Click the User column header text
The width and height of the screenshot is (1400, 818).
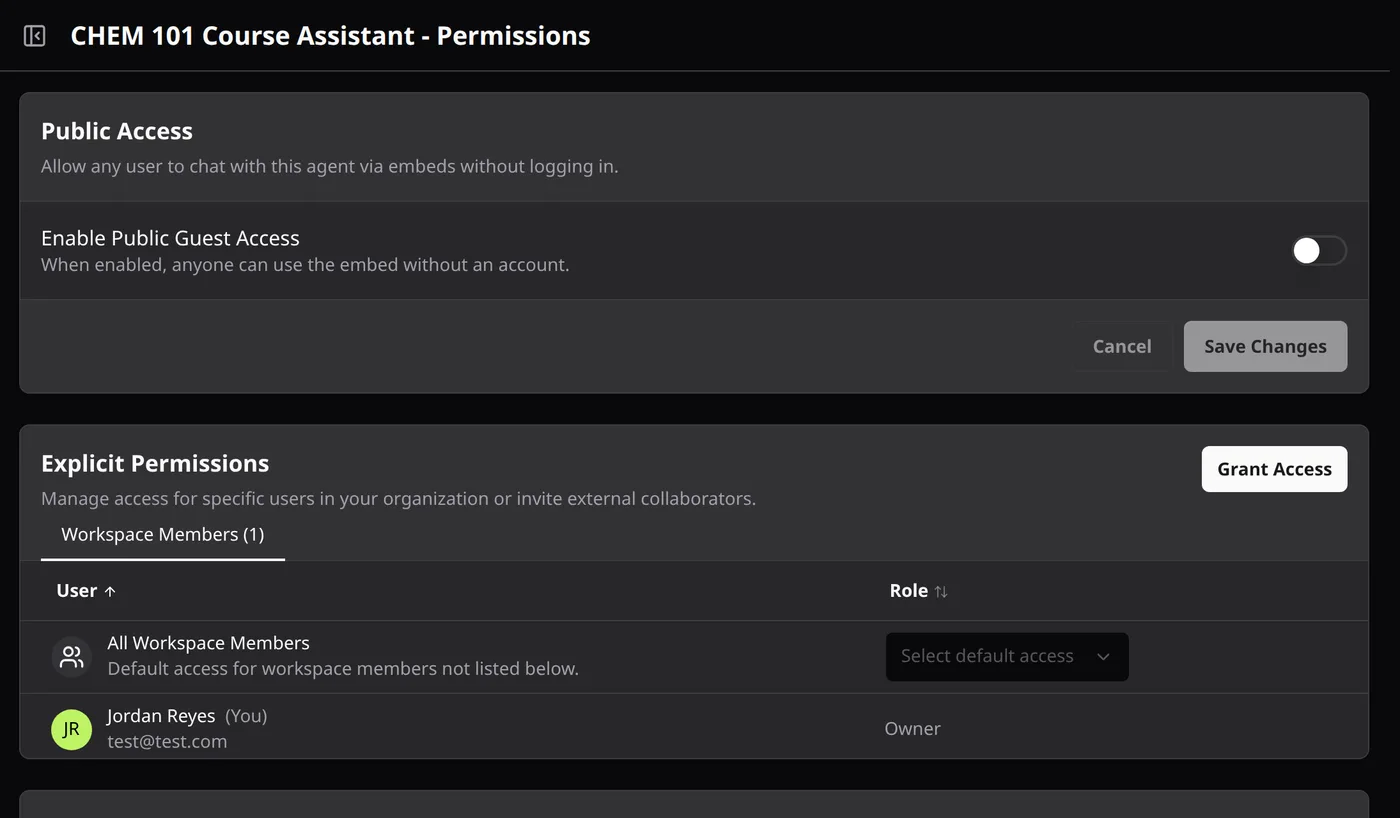pyautogui.click(x=77, y=591)
